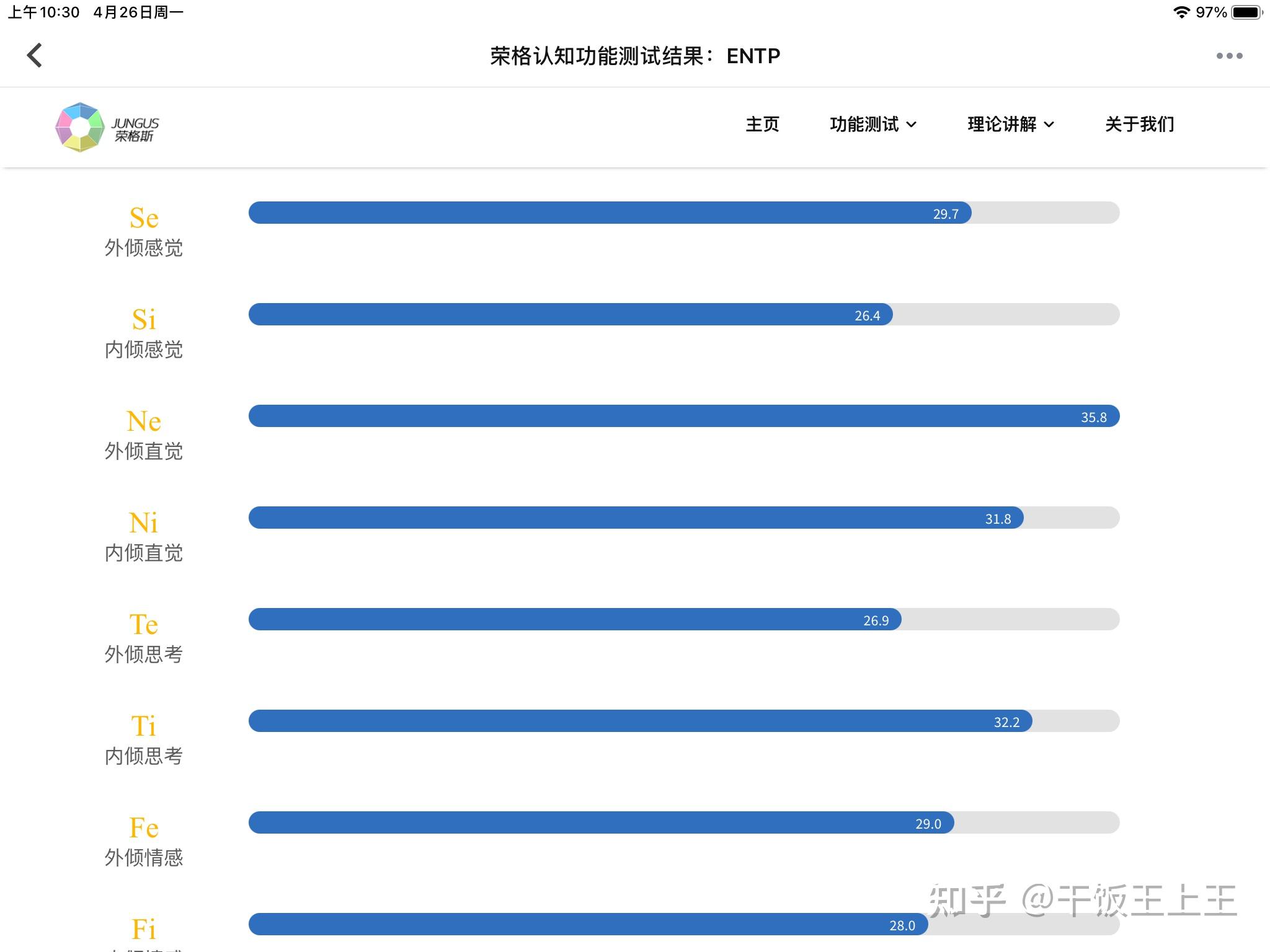Click the 内倾思考 subtitle text
Viewport: 1270px width, 952px height.
coord(144,756)
